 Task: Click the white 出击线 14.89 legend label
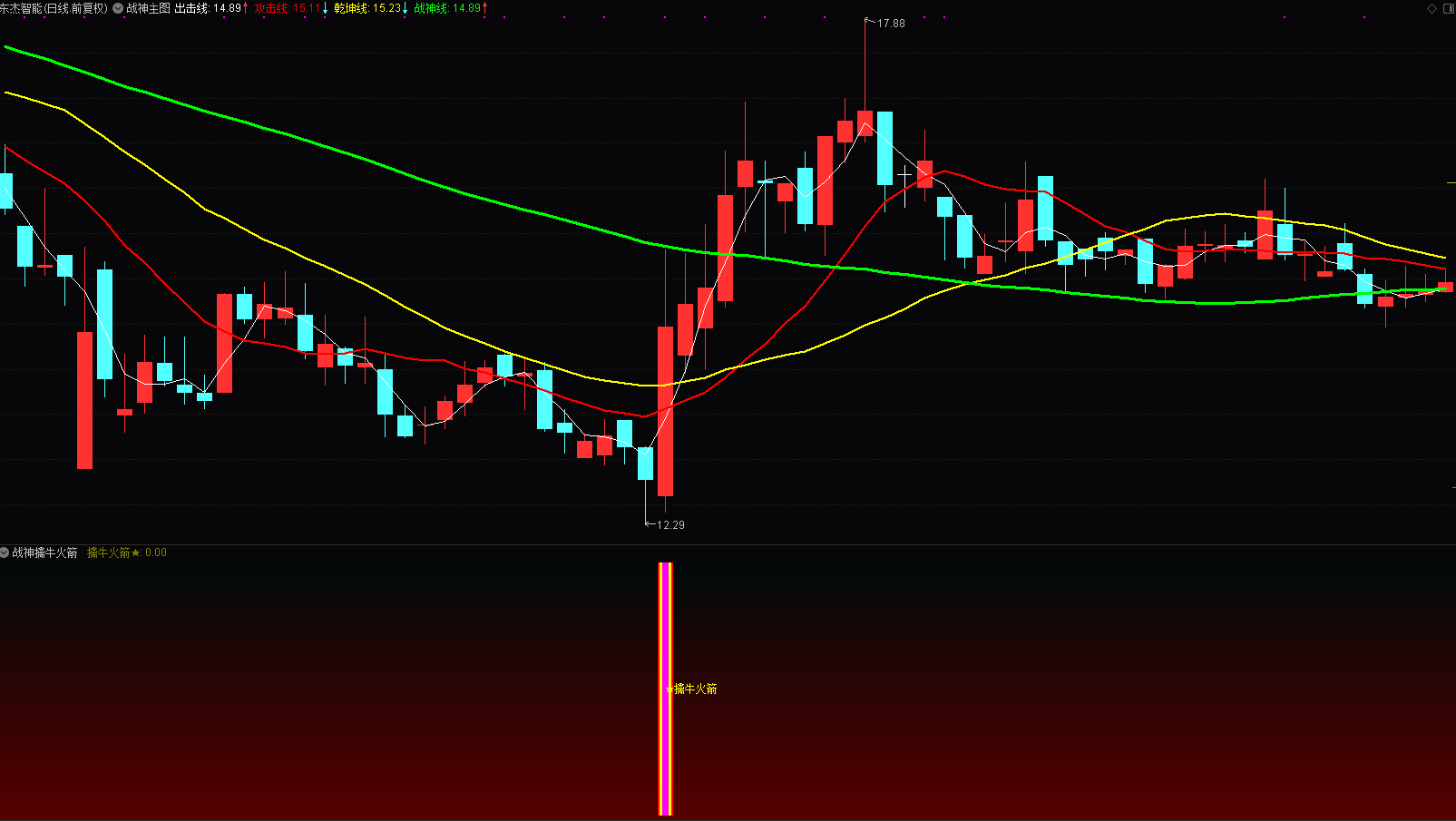click(210, 8)
